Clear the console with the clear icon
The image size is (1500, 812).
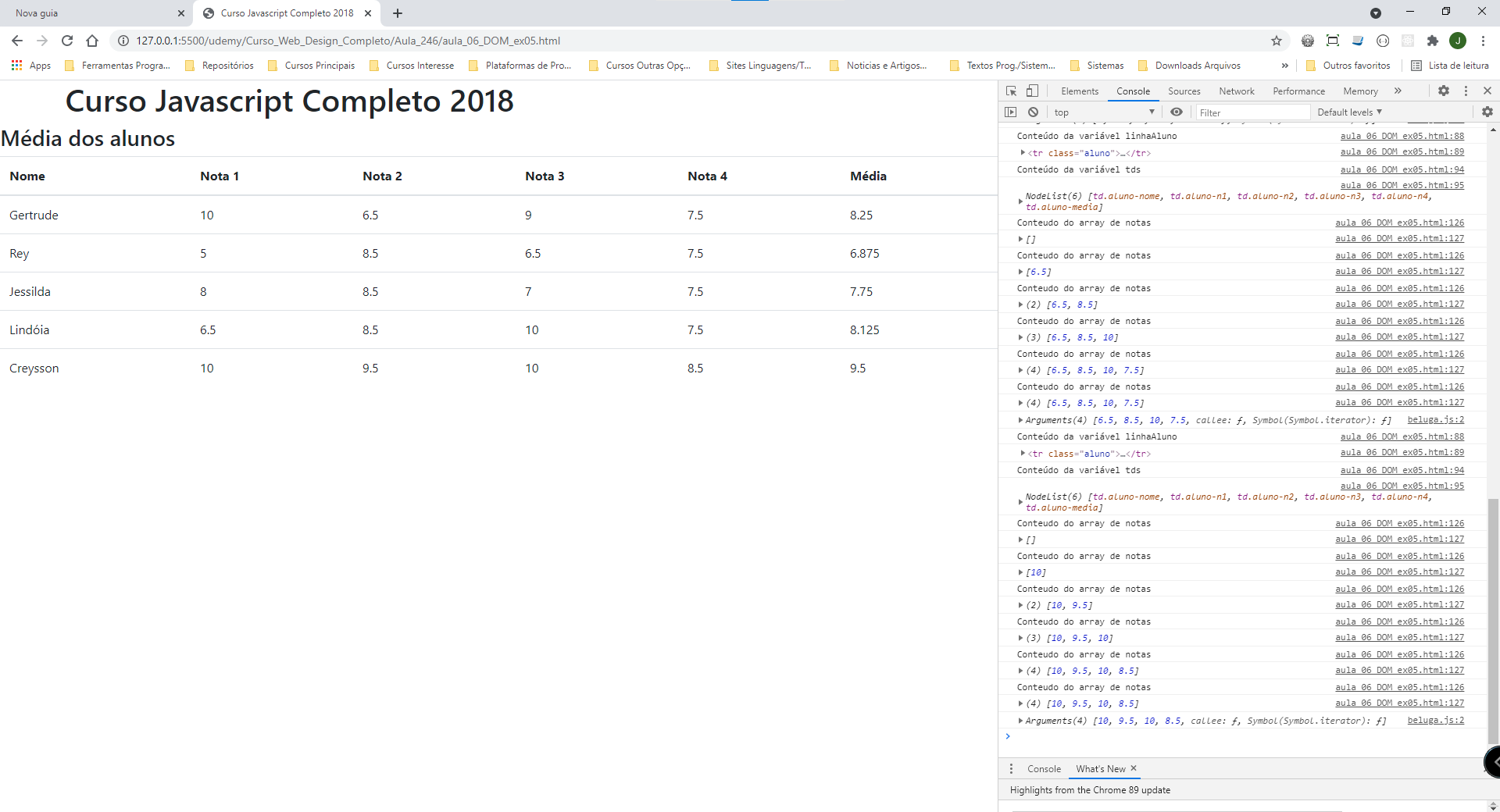(x=1033, y=112)
